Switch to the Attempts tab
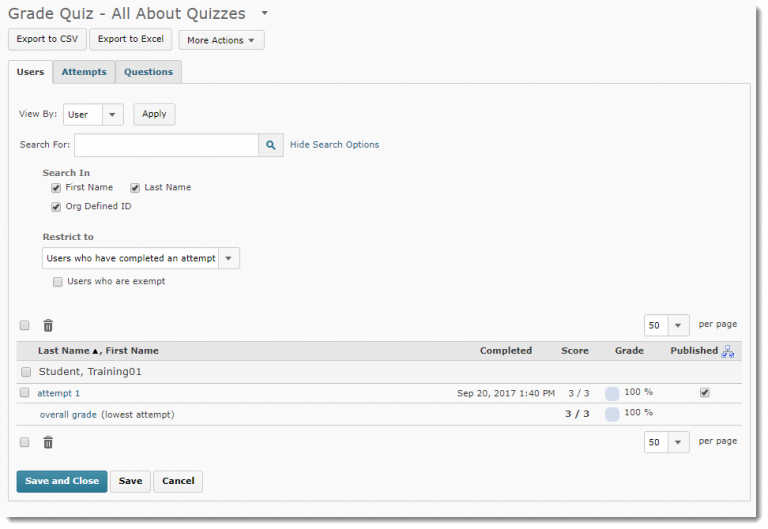The width and height of the screenshot is (768, 529). pos(84,72)
